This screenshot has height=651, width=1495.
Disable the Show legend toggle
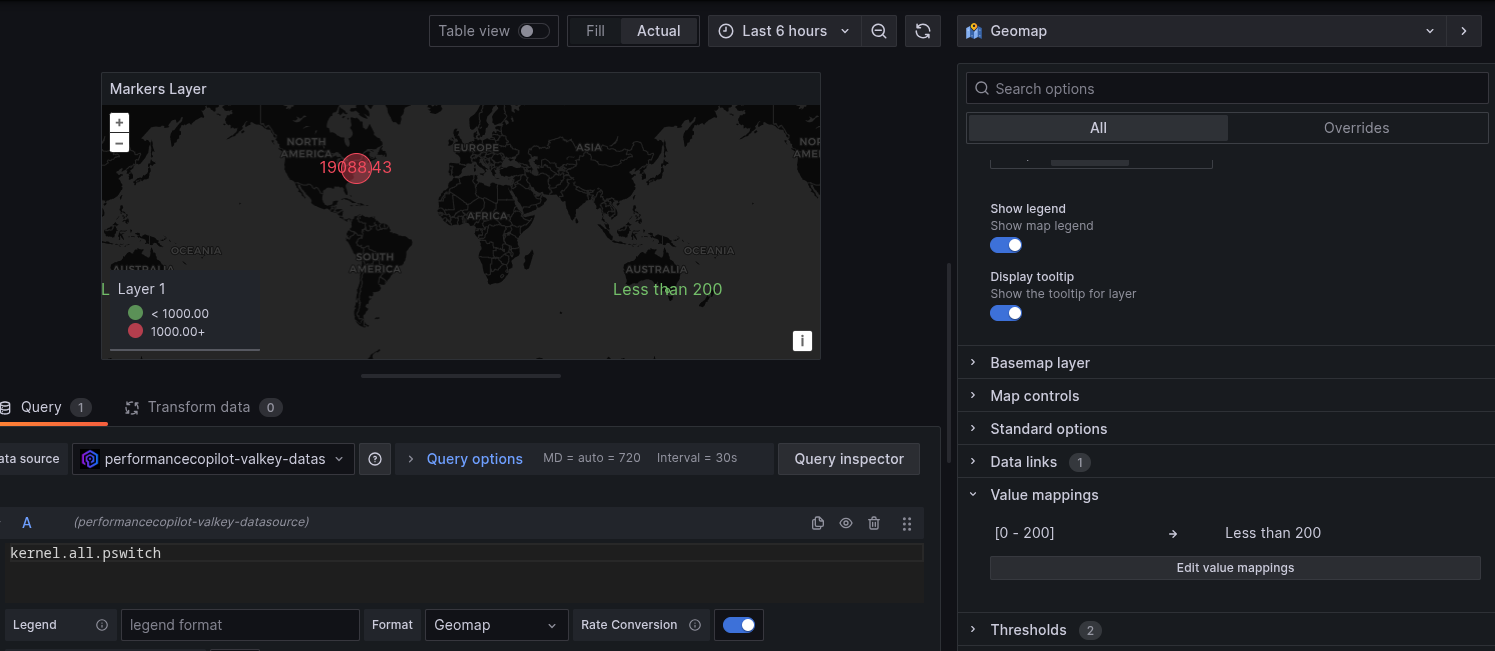[x=1006, y=245]
